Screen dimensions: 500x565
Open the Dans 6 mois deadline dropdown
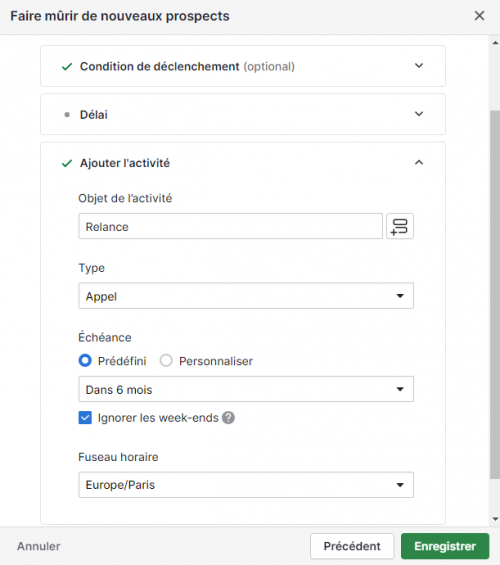[246, 389]
